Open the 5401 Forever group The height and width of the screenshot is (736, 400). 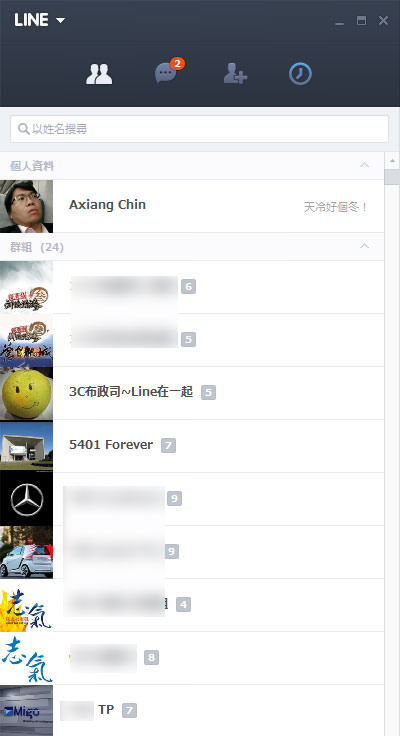[192, 446]
